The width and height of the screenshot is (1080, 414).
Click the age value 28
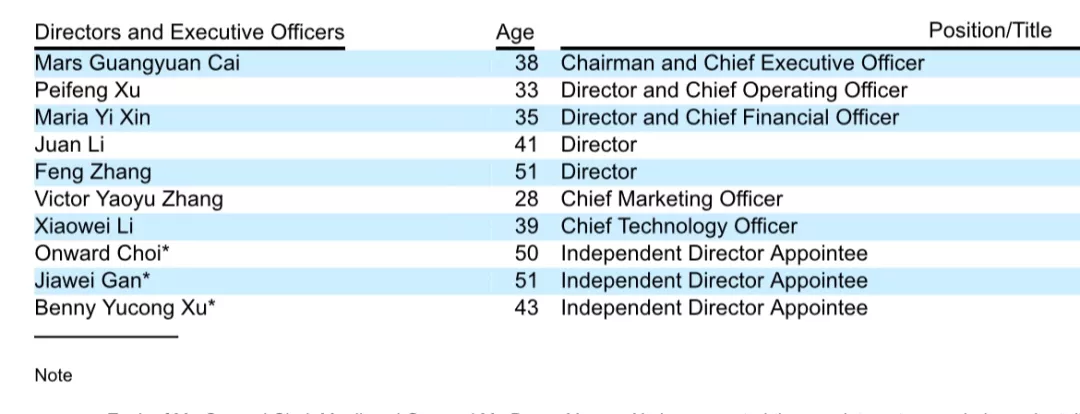(526, 199)
